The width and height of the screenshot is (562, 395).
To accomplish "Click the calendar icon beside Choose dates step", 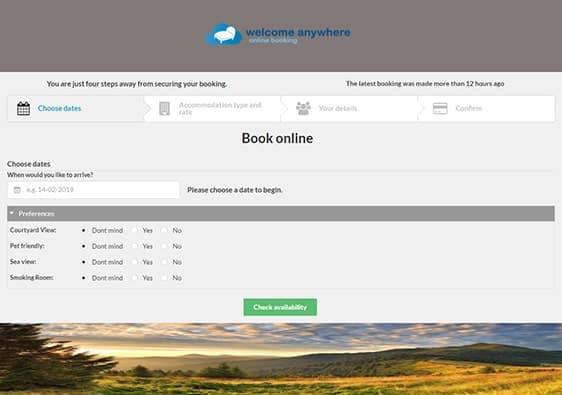I will pos(24,108).
